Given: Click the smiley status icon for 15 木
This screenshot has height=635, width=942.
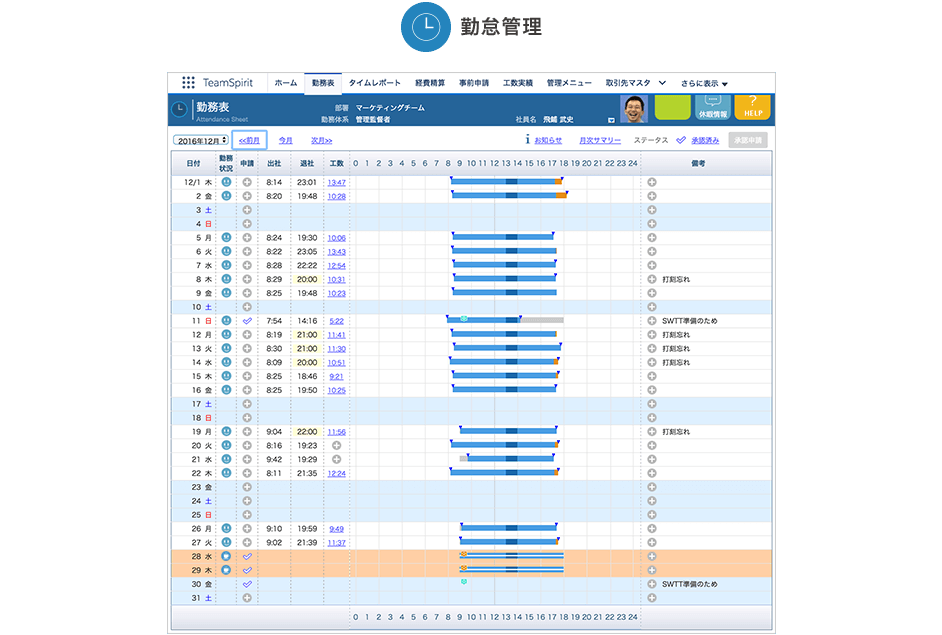Looking at the screenshot, I should pos(226,375).
